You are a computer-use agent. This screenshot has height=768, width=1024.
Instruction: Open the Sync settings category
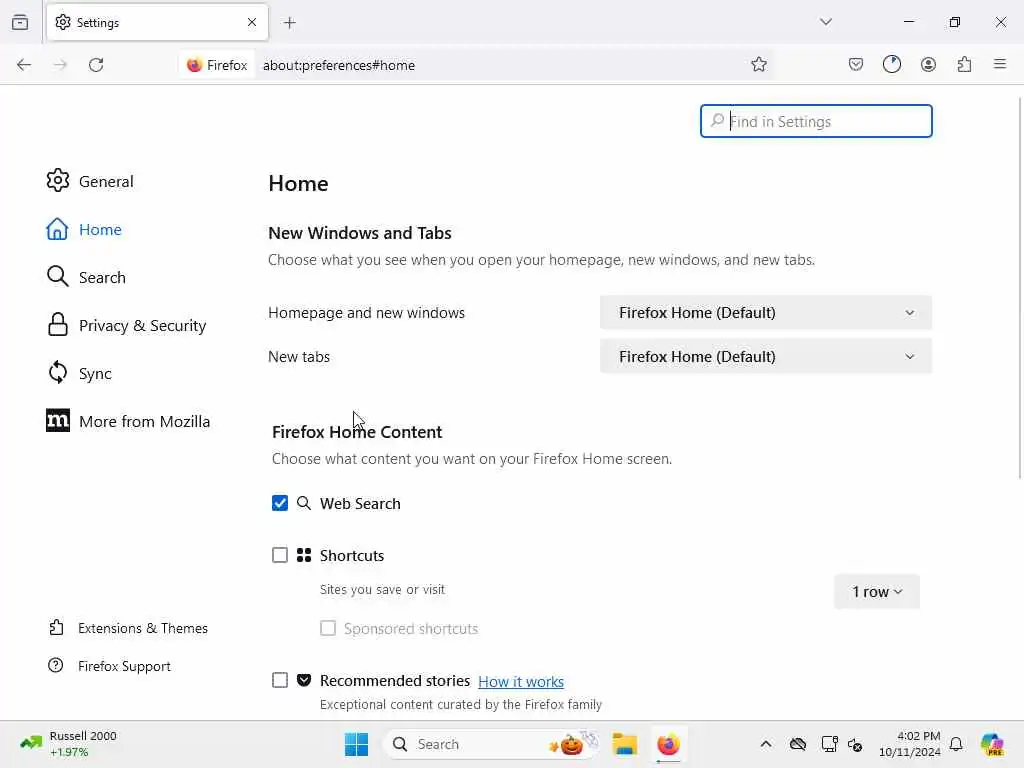click(x=79, y=373)
